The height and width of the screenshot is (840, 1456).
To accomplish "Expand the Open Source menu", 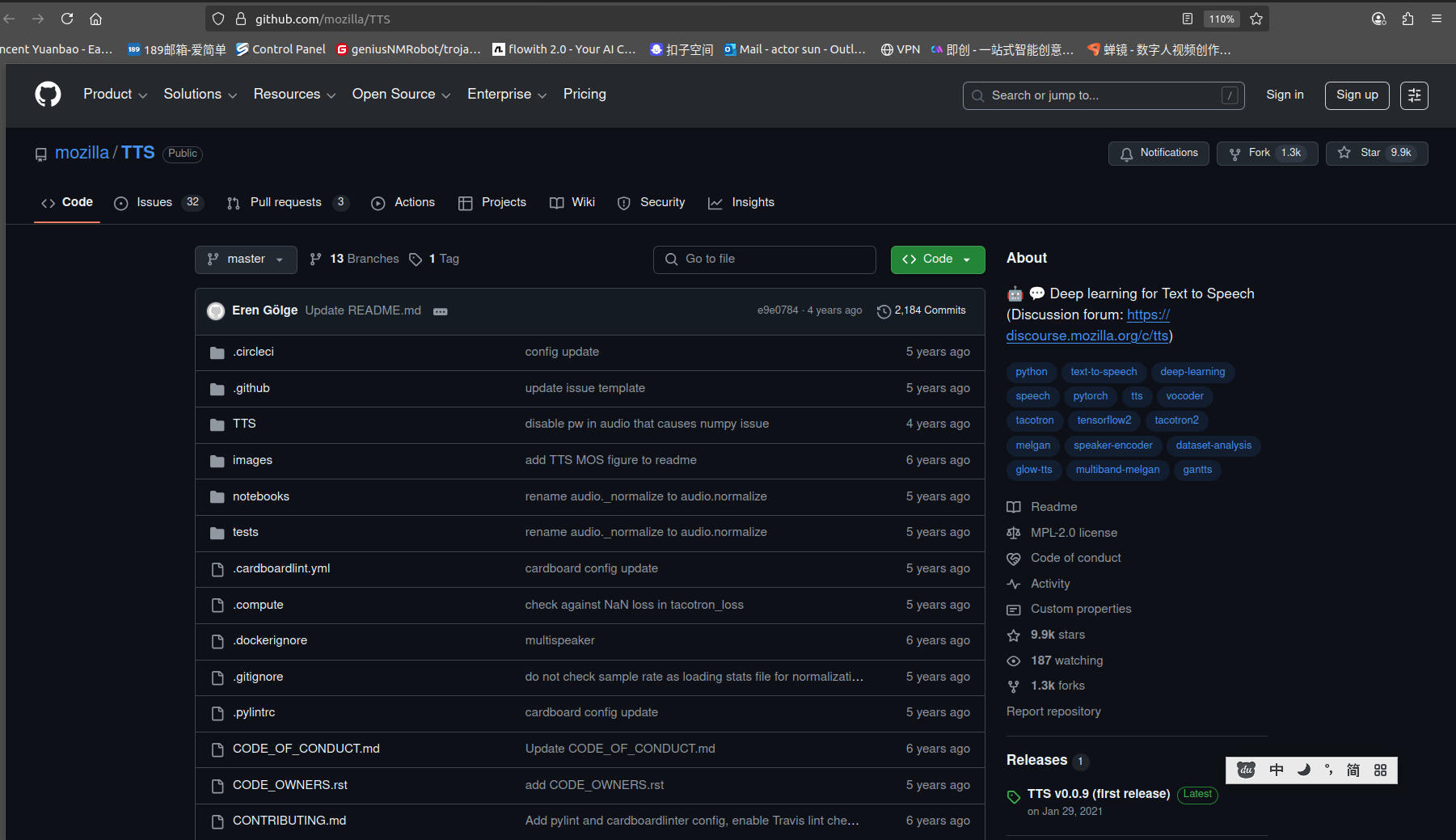I will click(x=401, y=95).
